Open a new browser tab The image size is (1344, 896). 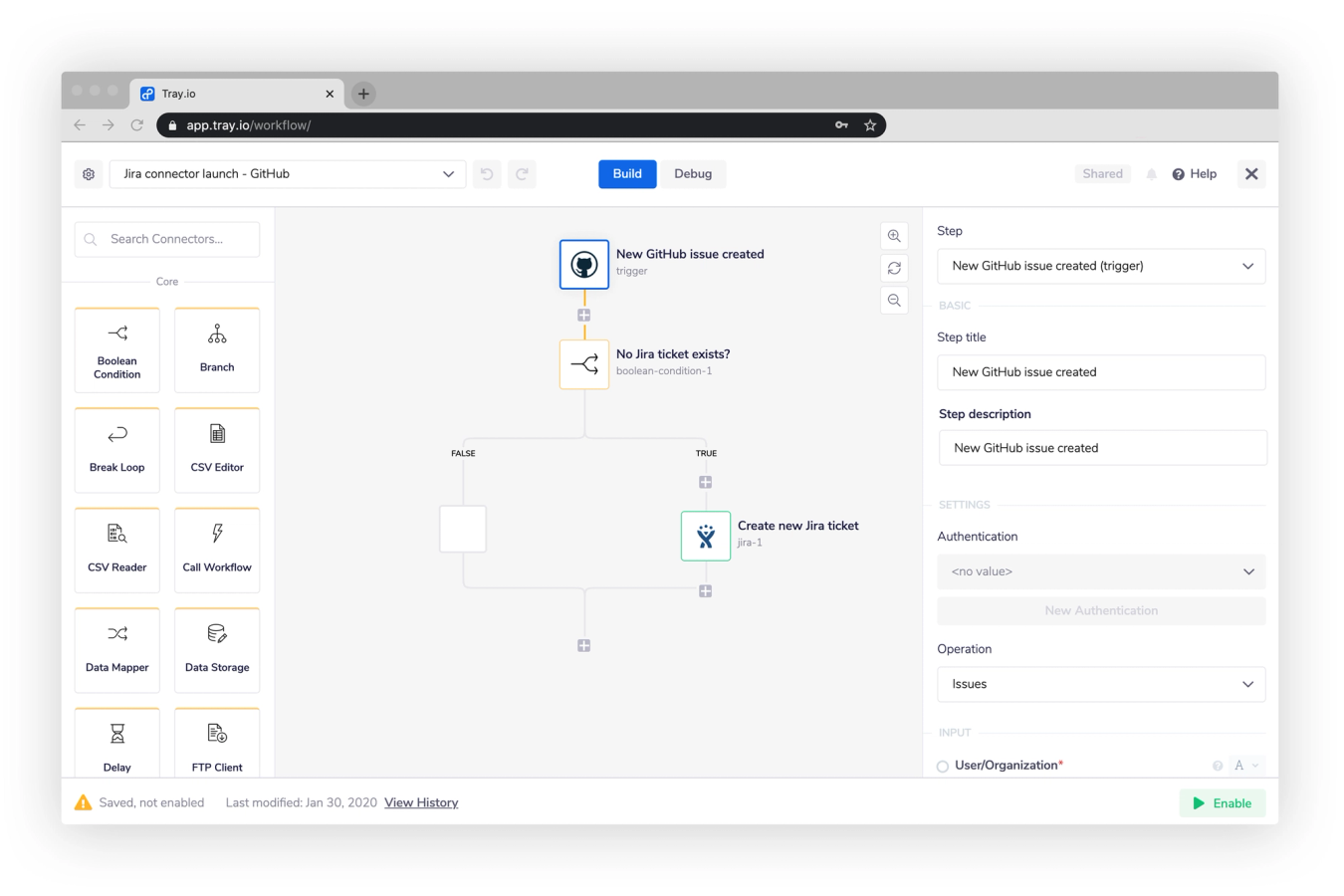[x=363, y=94]
